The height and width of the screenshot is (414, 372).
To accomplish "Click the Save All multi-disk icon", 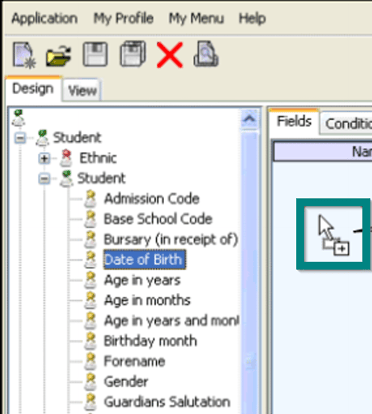I will tap(133, 54).
